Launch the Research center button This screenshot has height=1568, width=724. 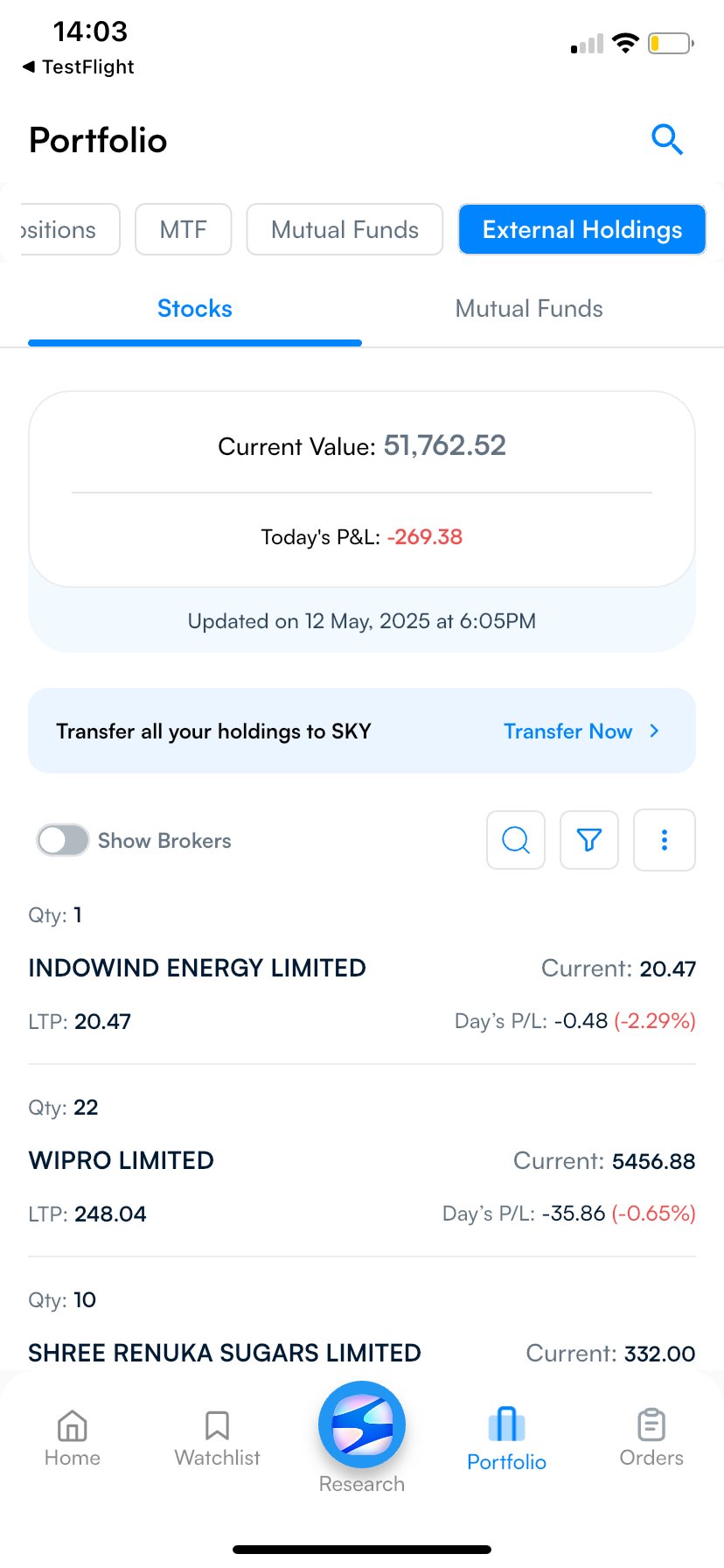pos(362,1424)
